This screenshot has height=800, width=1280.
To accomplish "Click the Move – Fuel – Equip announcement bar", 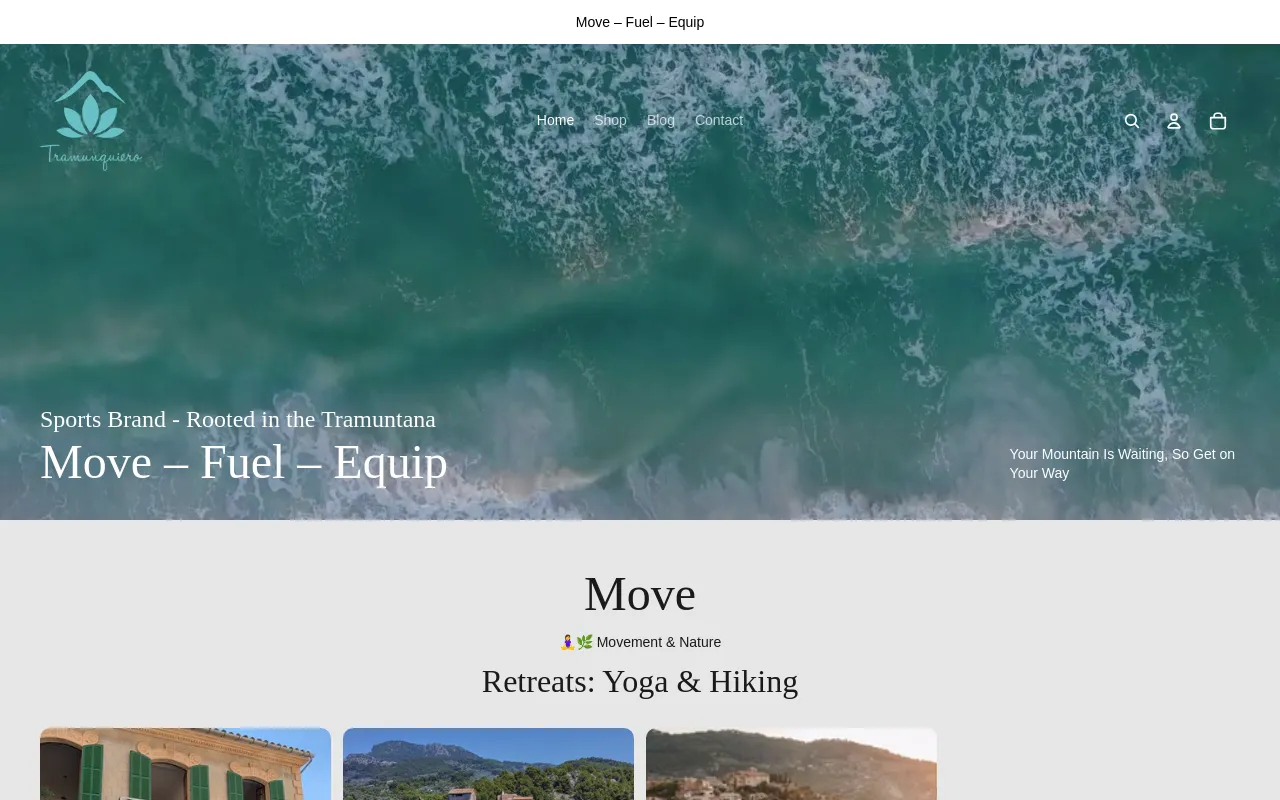I will [640, 22].
